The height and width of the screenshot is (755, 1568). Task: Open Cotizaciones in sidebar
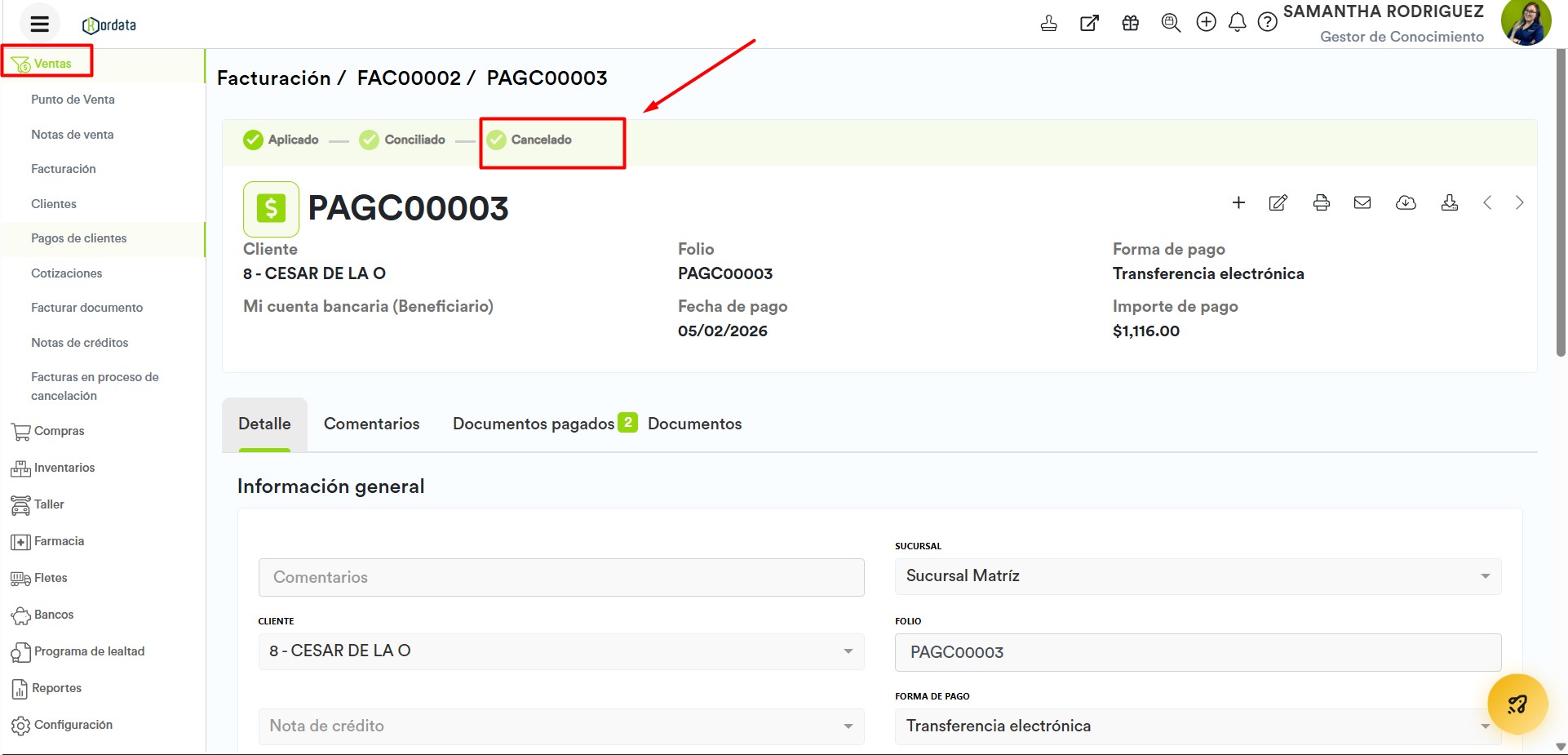tap(67, 273)
